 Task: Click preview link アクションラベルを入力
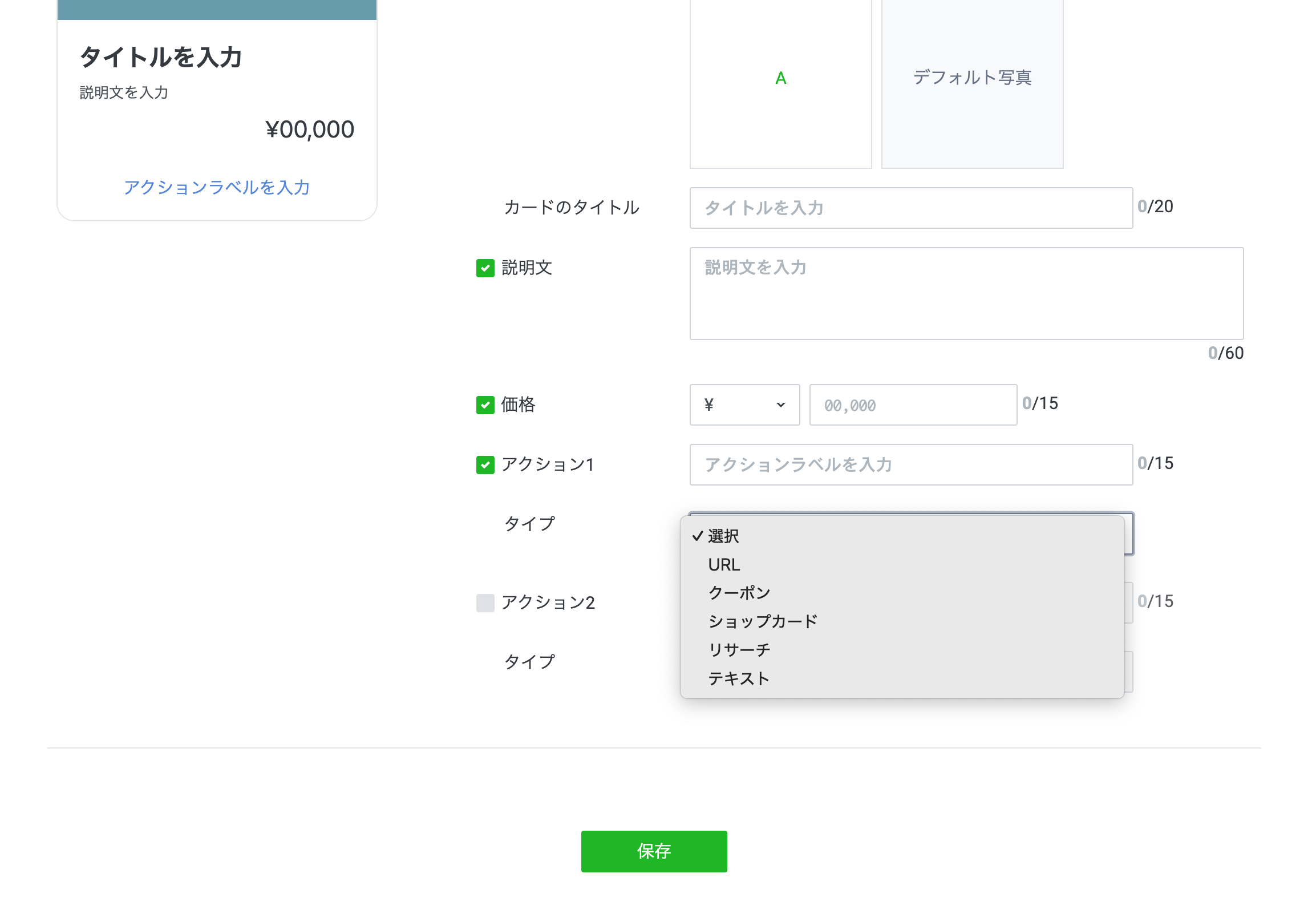(217, 187)
